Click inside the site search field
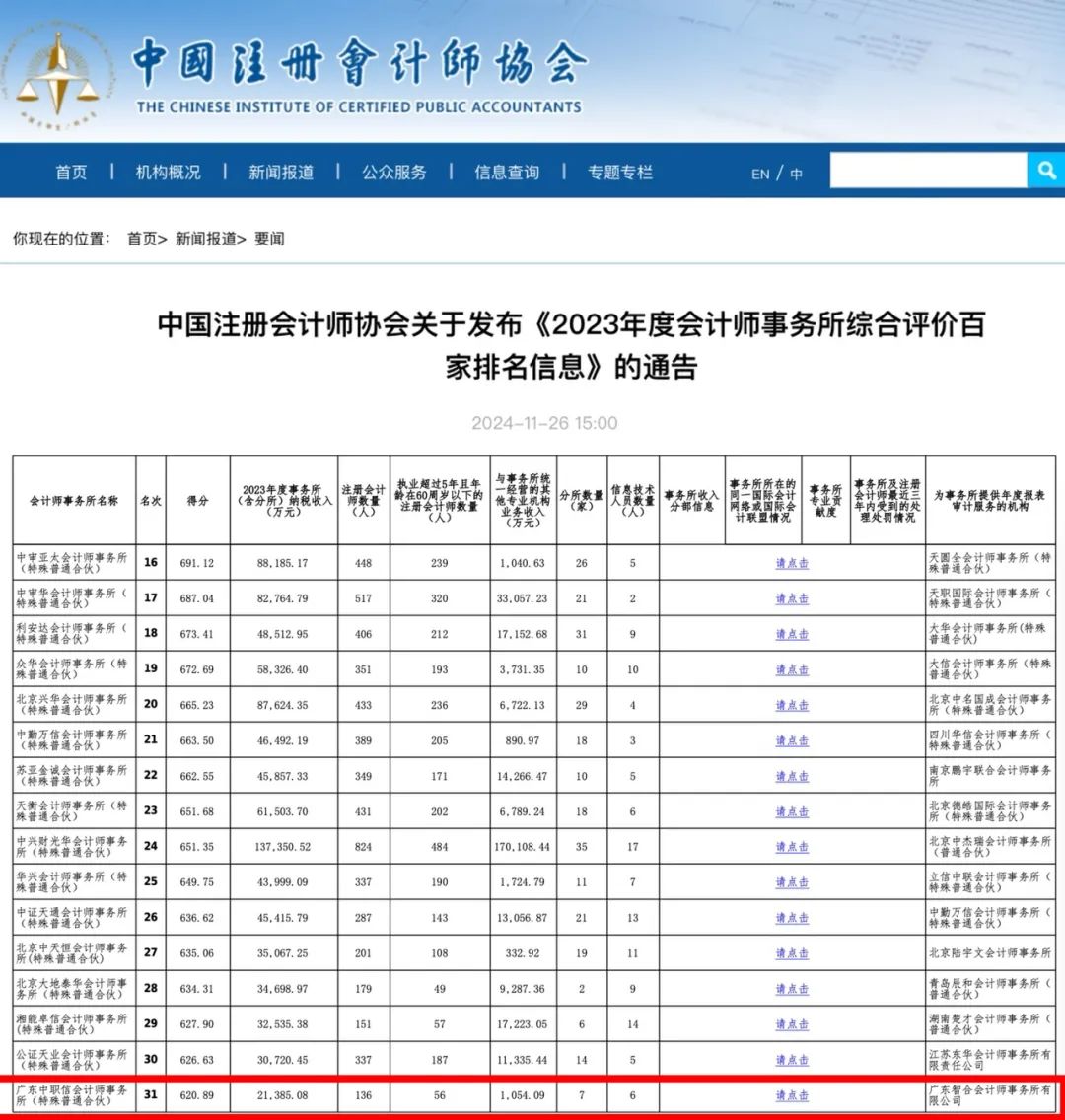Screen dimensions: 1065x1120 coord(927,171)
